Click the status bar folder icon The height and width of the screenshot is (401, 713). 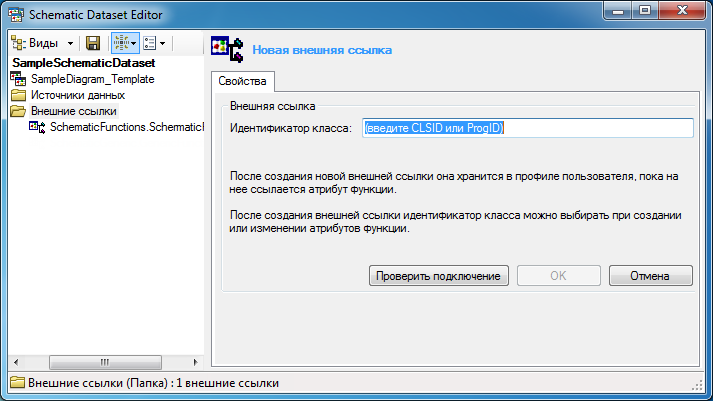pyautogui.click(x=17, y=383)
